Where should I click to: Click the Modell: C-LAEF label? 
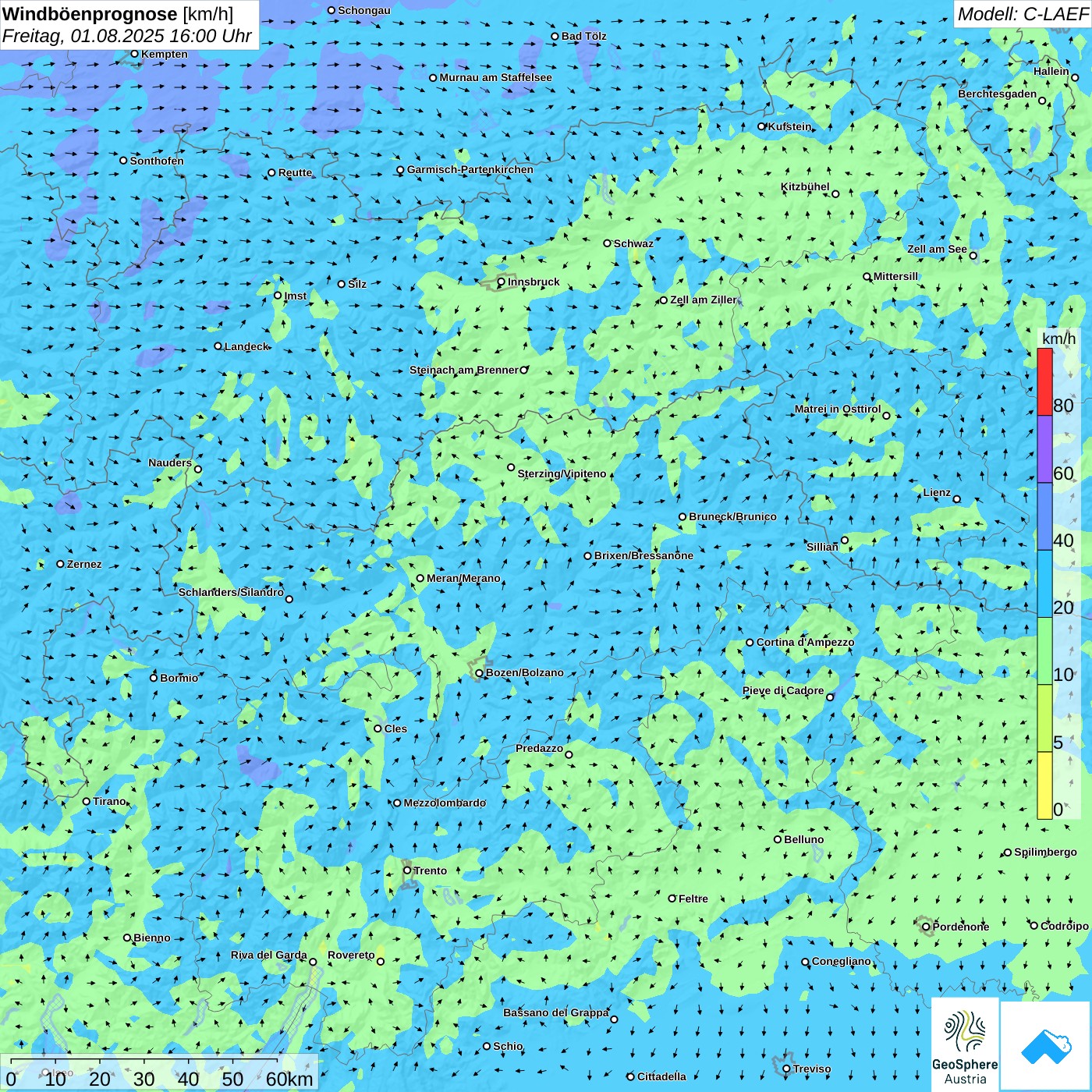(x=1023, y=14)
